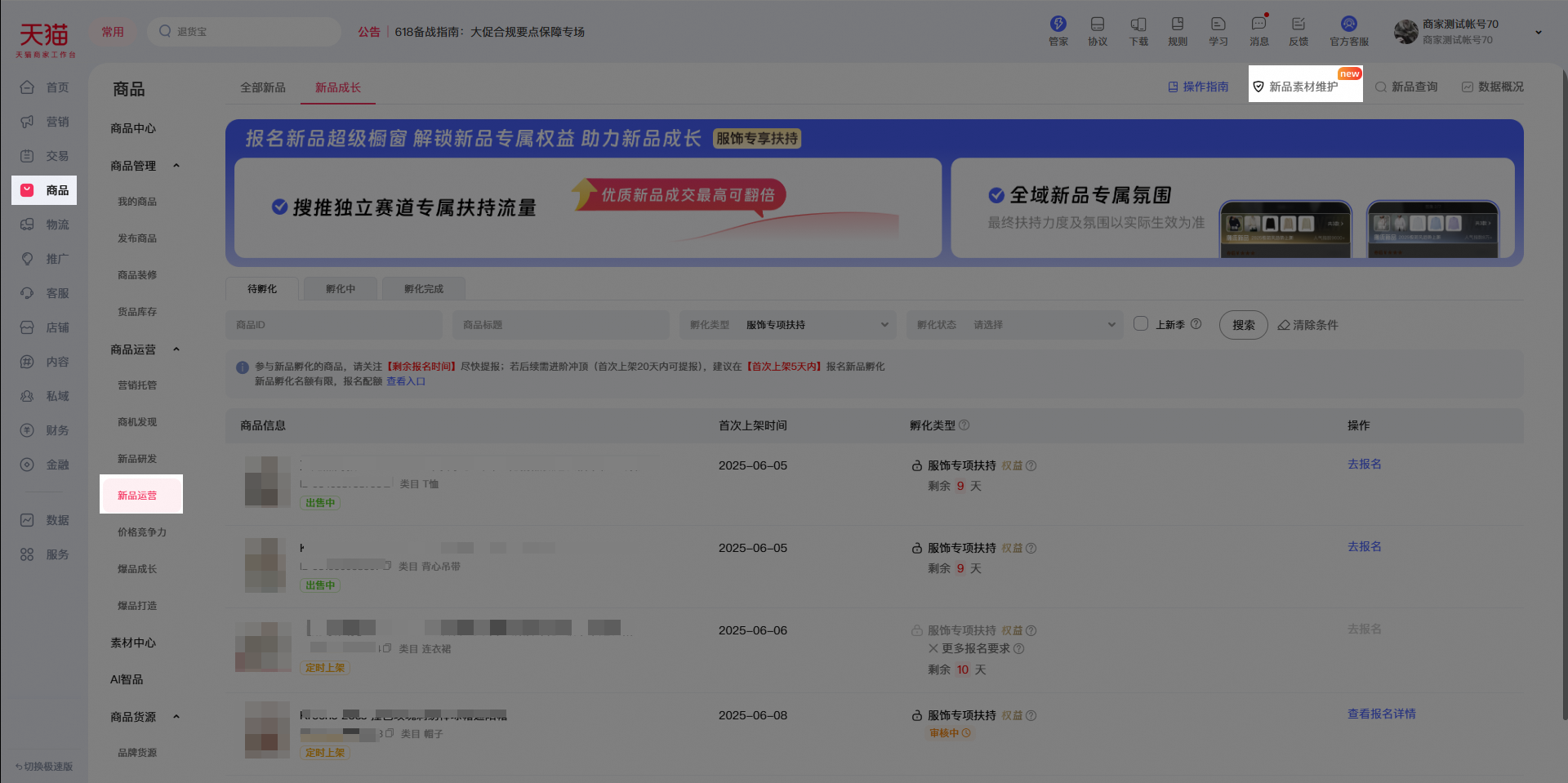Click the account avatar picture

tap(1405, 32)
